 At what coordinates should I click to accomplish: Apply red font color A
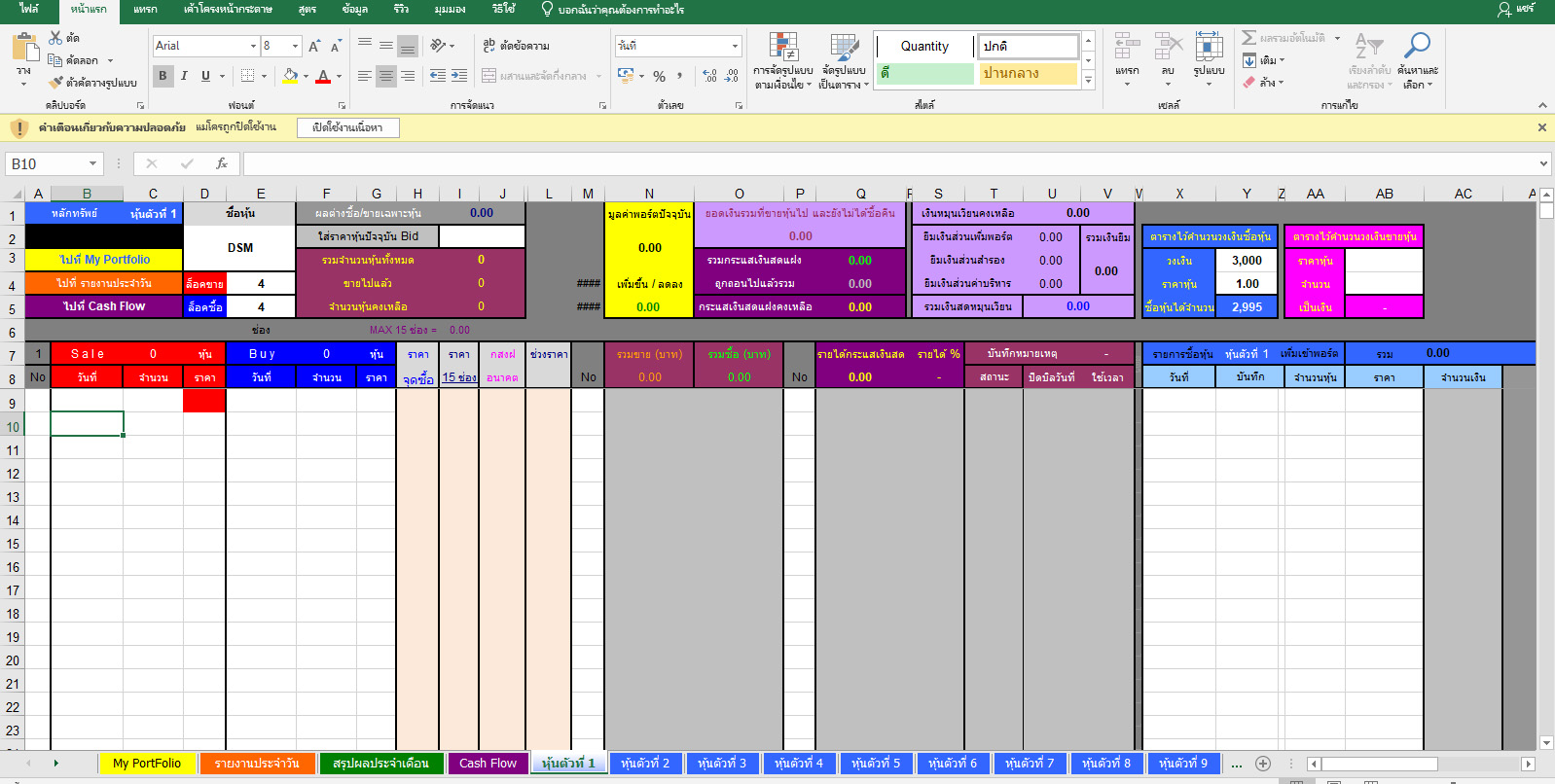[x=323, y=76]
